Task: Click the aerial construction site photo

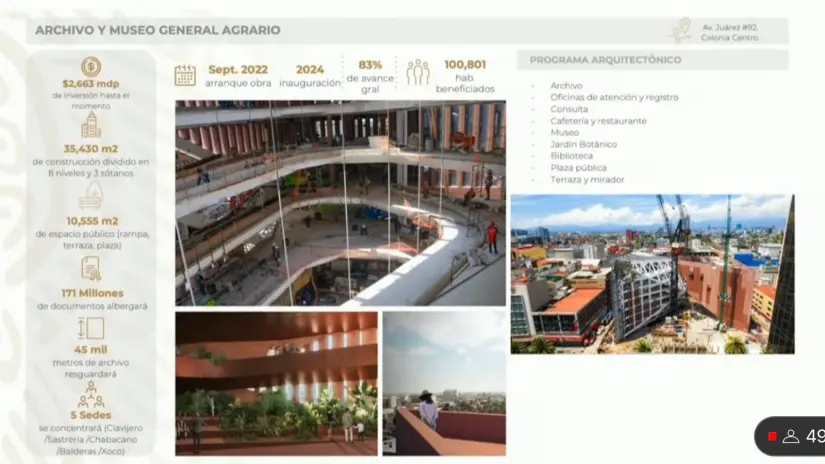Action: point(652,274)
